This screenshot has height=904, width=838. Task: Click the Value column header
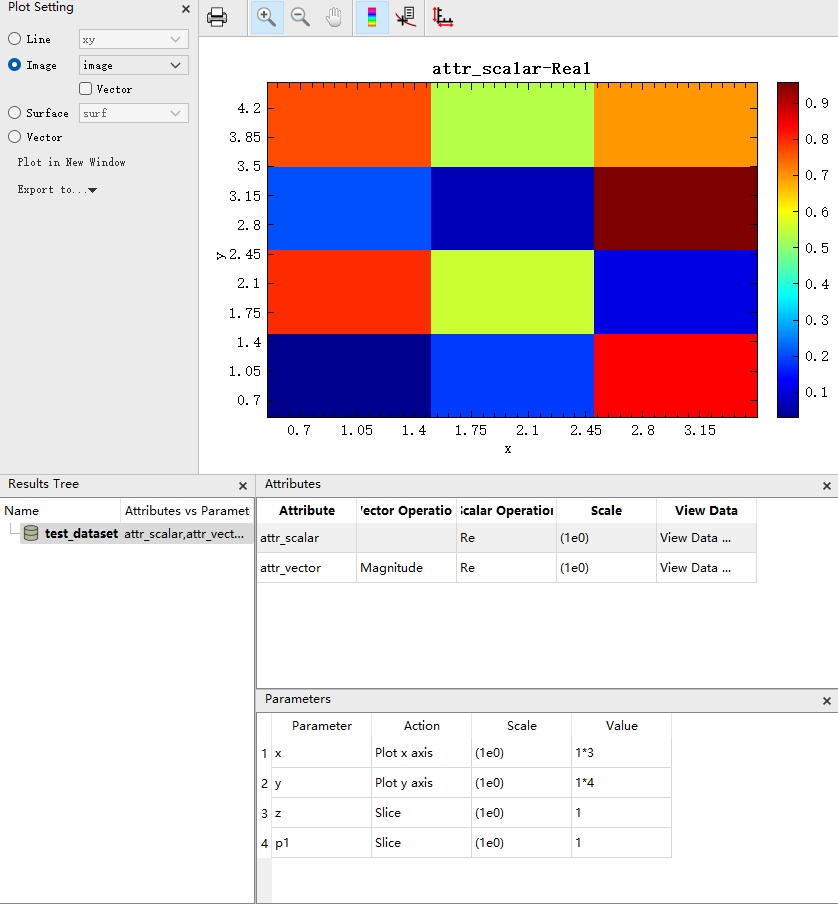click(621, 726)
